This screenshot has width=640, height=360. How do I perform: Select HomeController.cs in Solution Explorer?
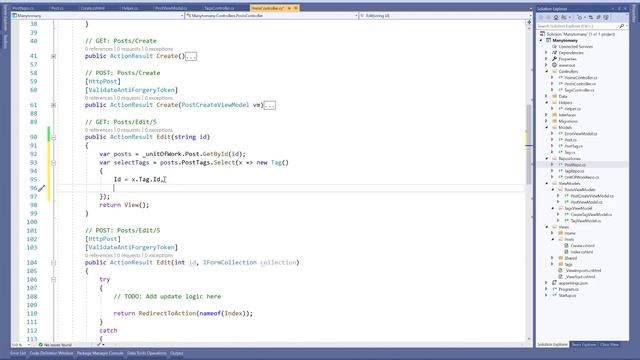click(x=581, y=78)
